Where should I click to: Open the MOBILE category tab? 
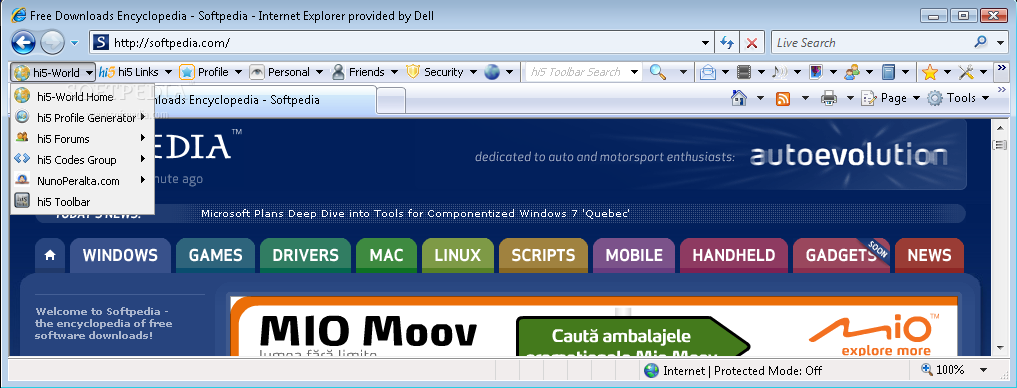pos(634,256)
